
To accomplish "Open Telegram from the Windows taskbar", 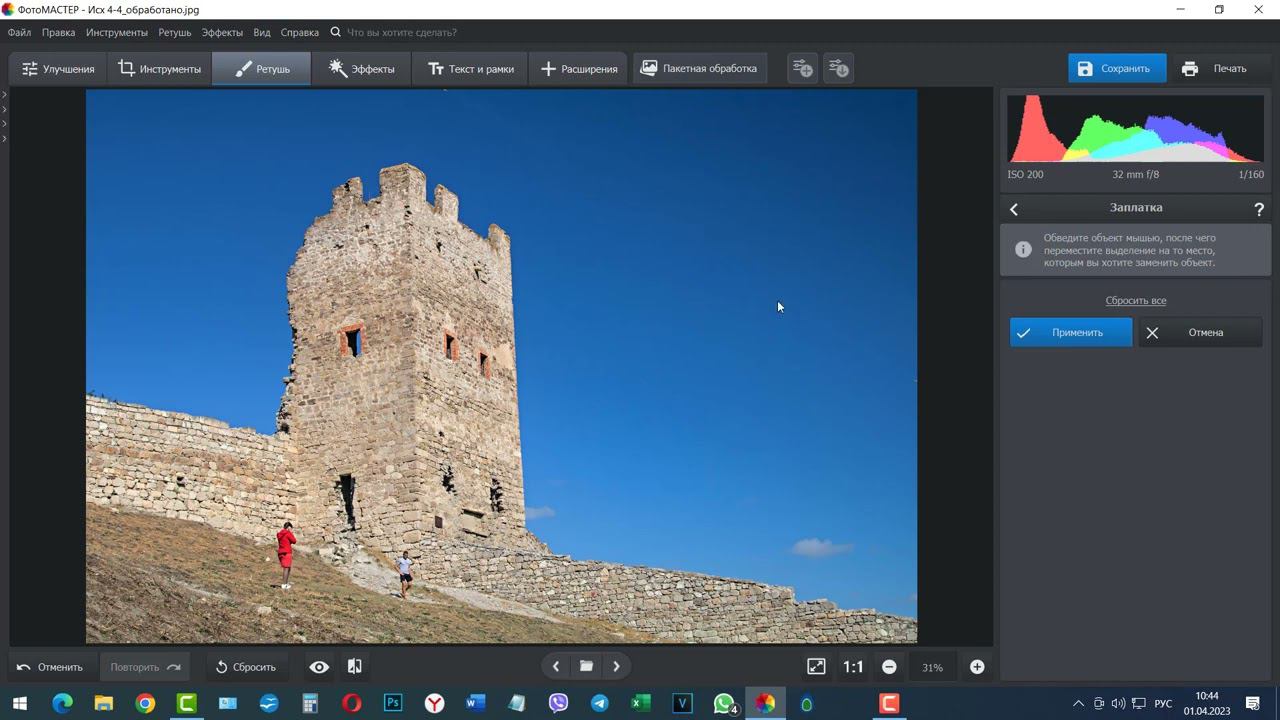I will (600, 704).
